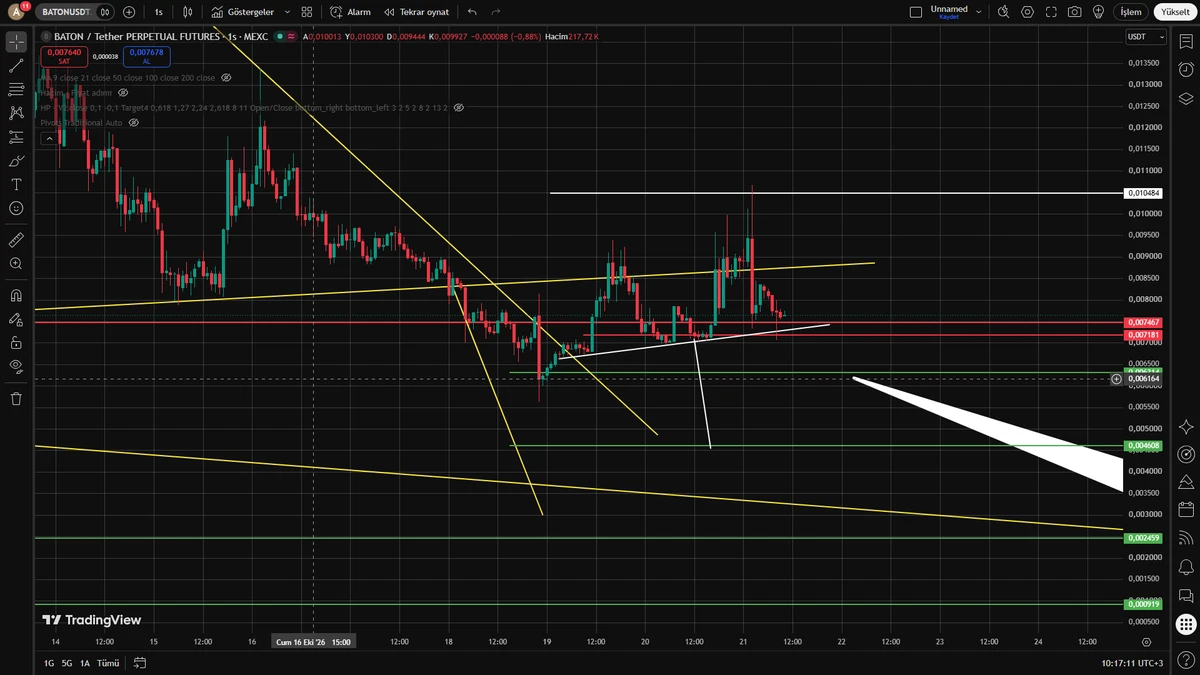The height and width of the screenshot is (675, 1200).
Task: Open the indicator templates grid
Action: (x=307, y=12)
